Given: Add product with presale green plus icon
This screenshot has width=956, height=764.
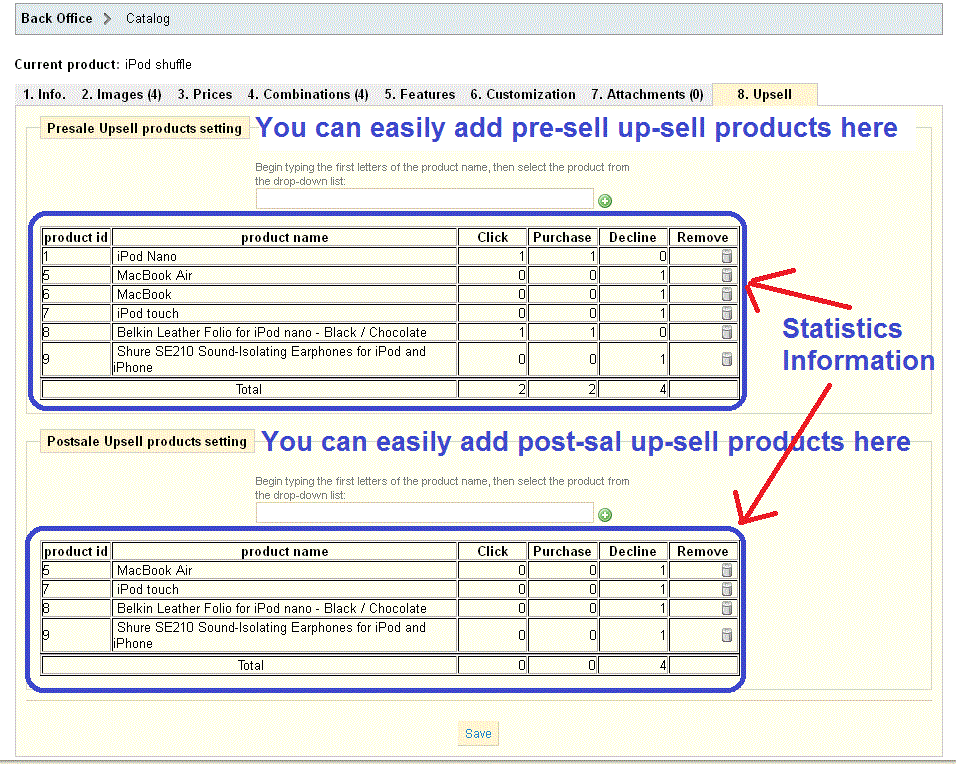Looking at the screenshot, I should pos(605,201).
